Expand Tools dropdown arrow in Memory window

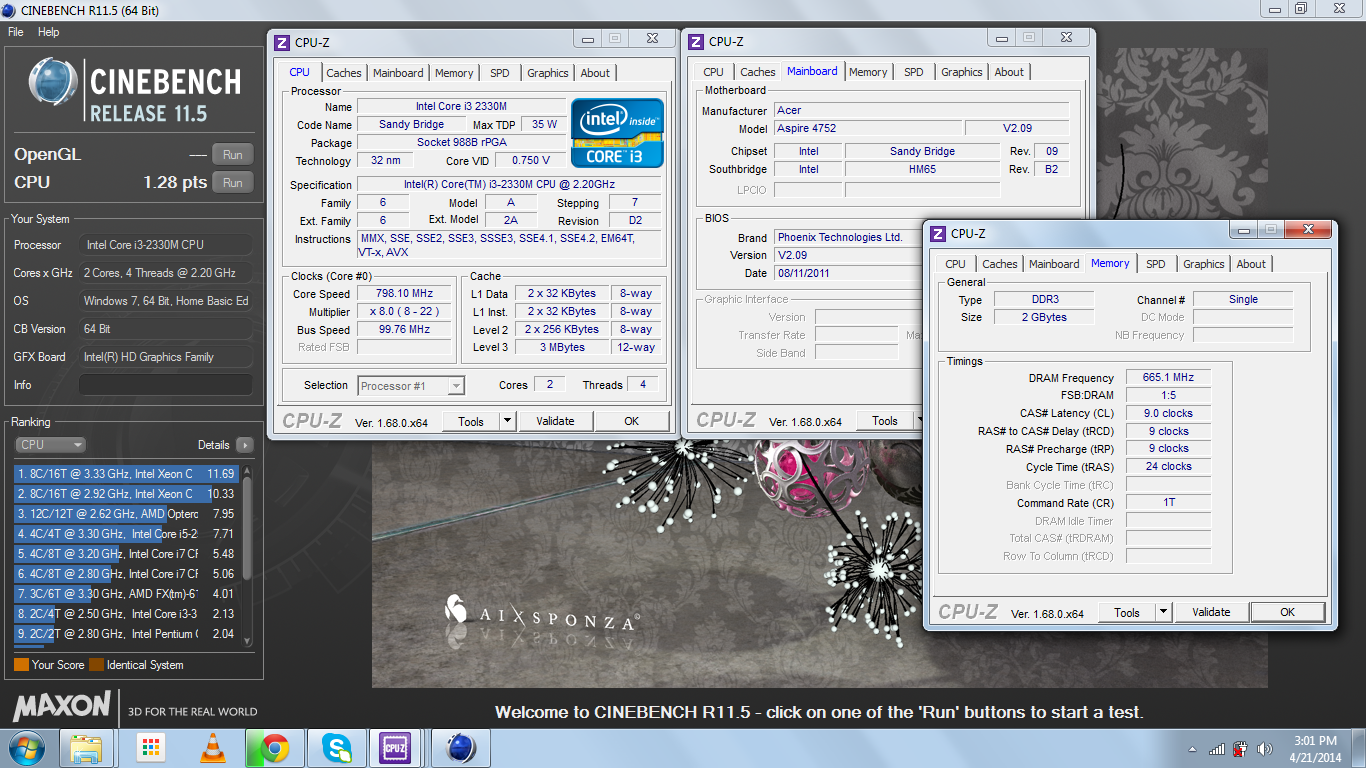coord(1163,613)
